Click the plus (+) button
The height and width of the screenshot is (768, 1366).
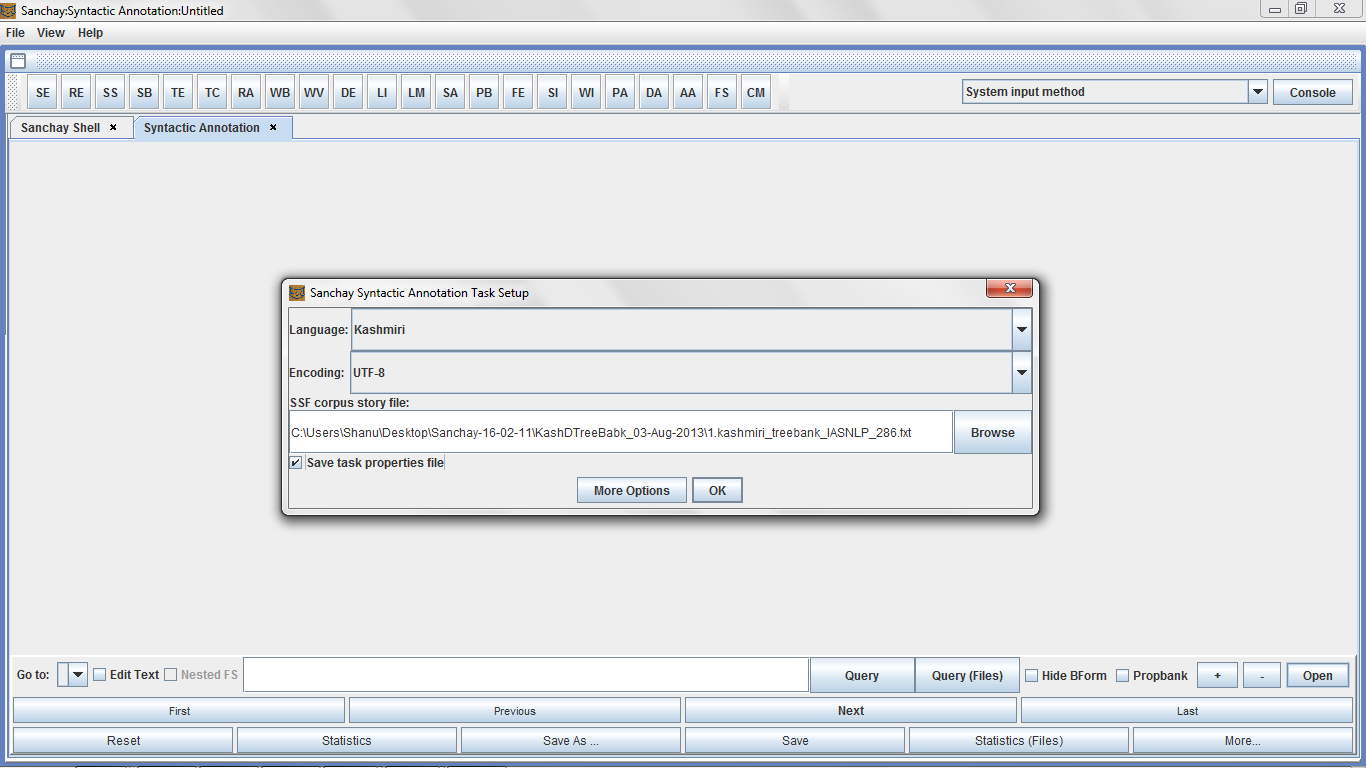point(1217,676)
